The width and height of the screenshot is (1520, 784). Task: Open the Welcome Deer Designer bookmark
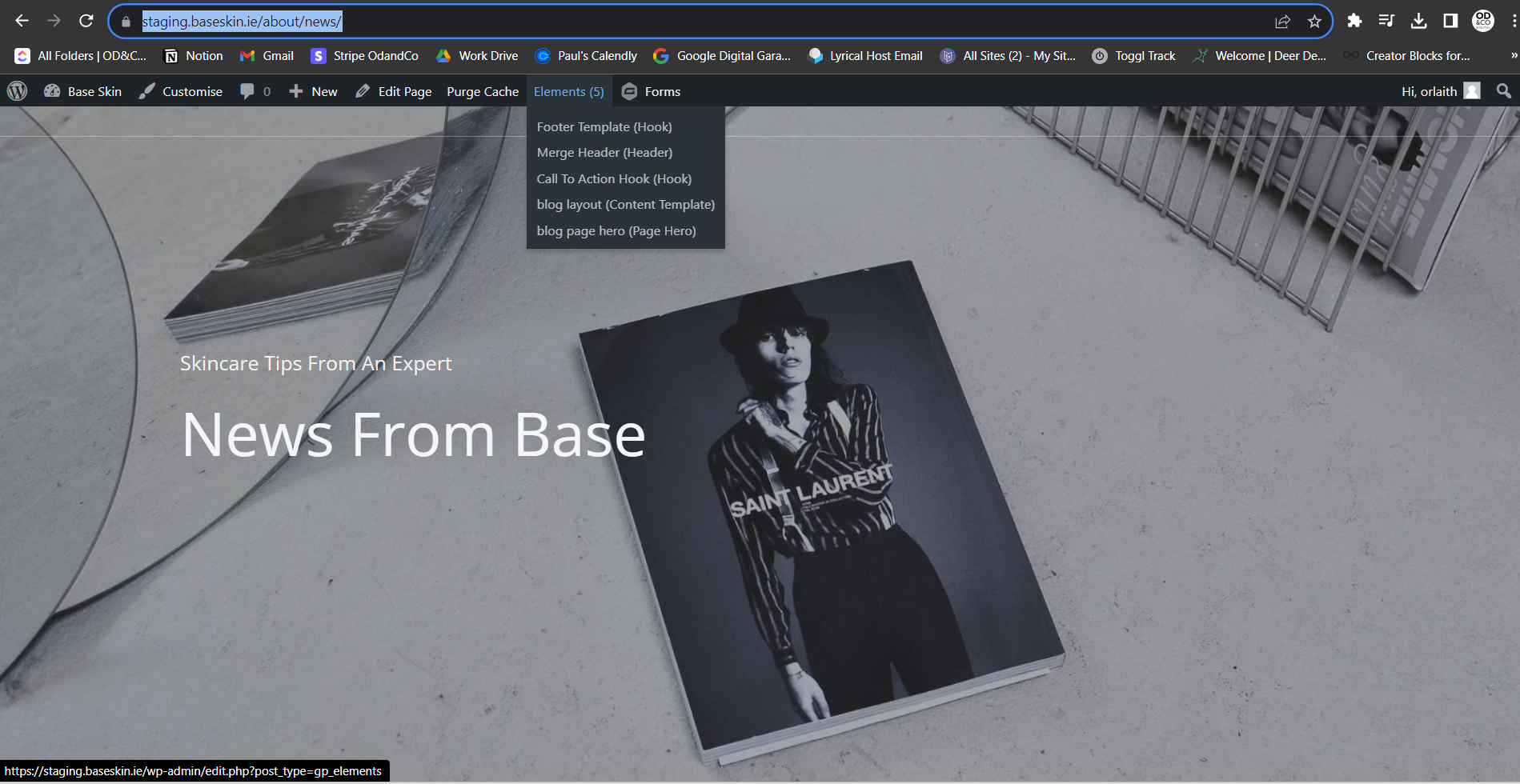pos(1259,56)
